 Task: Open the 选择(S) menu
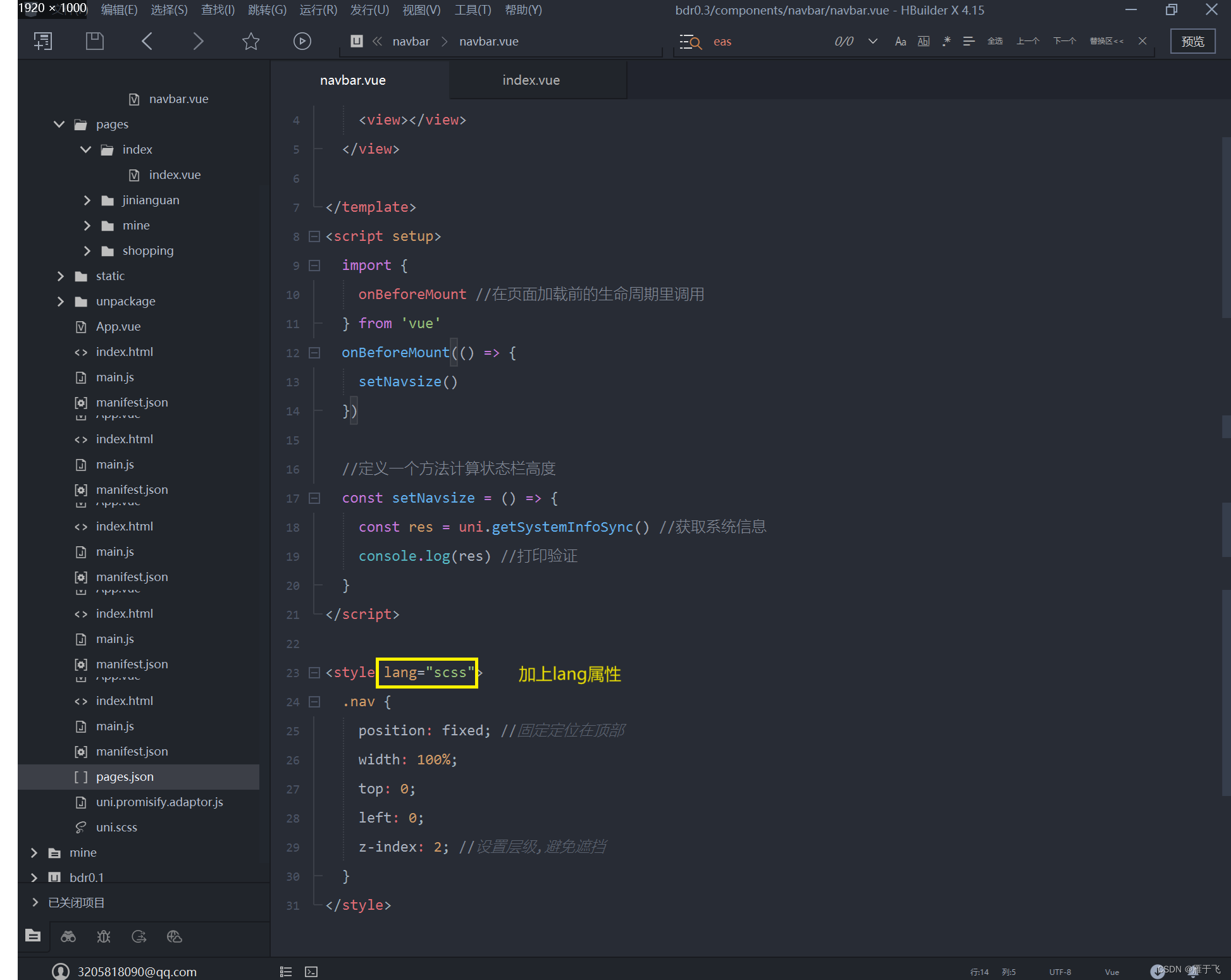click(169, 9)
